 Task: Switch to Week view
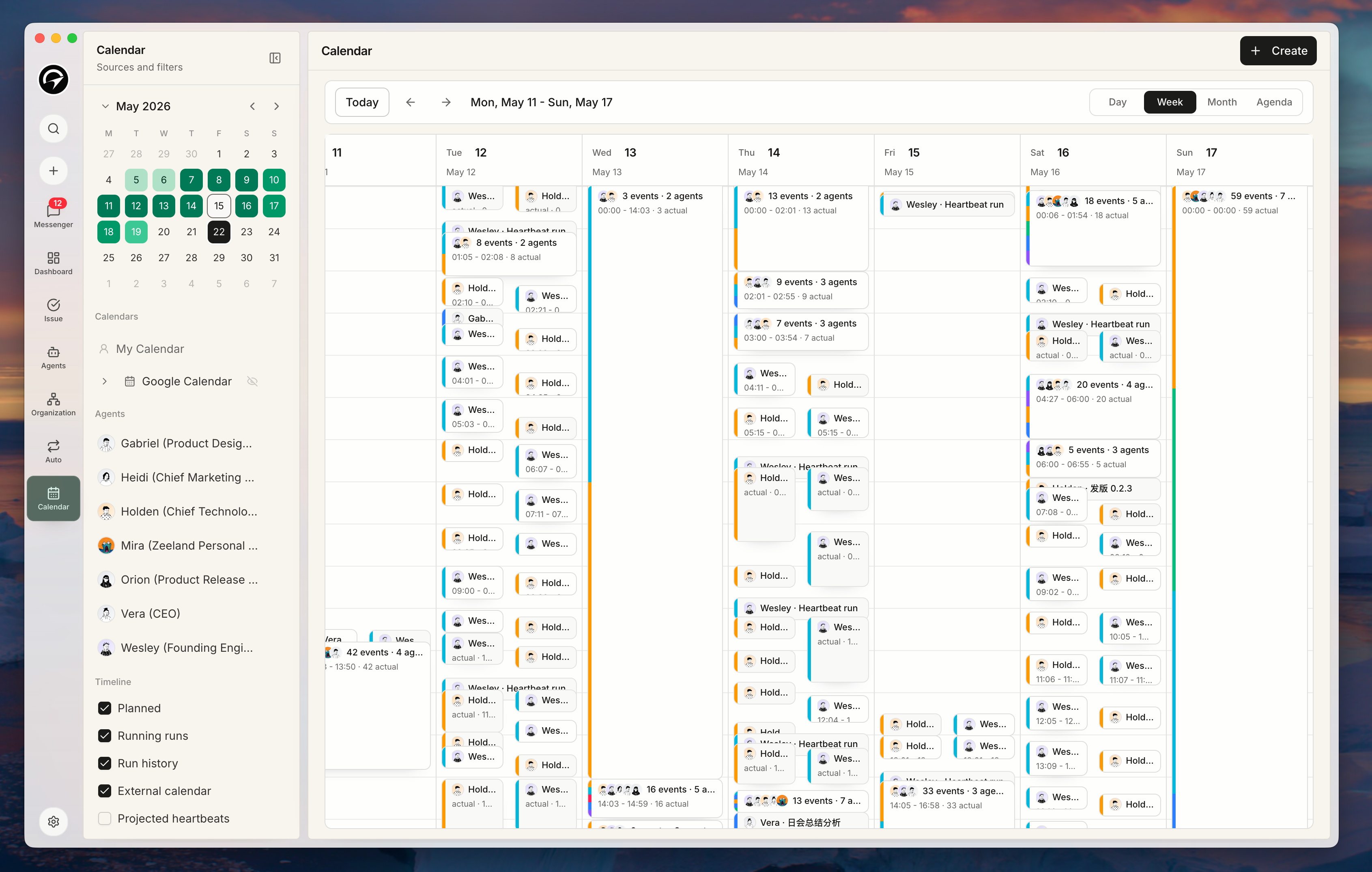pos(1170,102)
